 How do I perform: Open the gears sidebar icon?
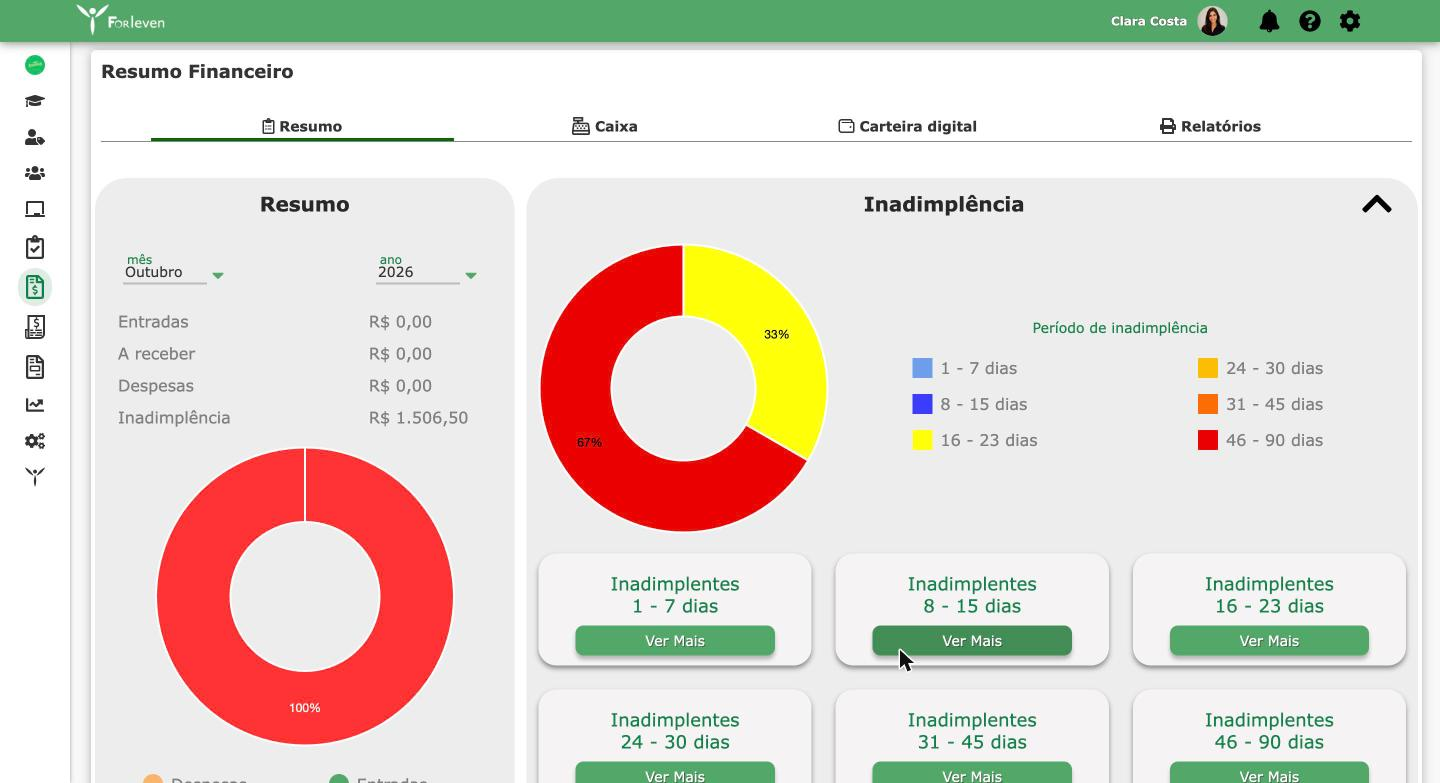35,441
